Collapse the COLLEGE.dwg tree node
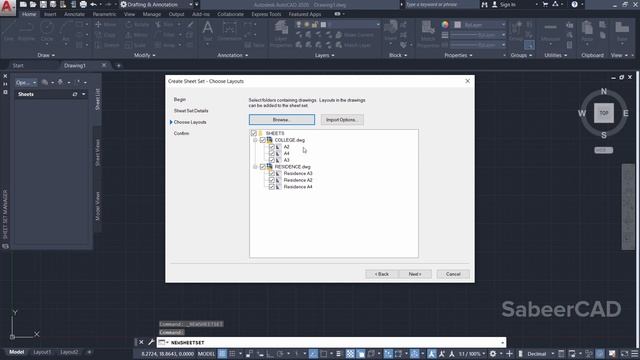The width and height of the screenshot is (640, 360). coord(255,140)
